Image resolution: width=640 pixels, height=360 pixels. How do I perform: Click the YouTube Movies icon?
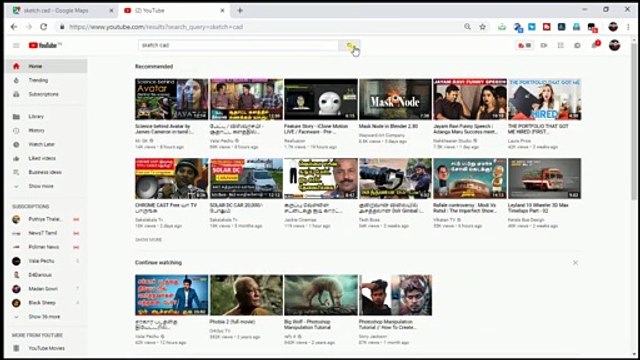click(16, 348)
